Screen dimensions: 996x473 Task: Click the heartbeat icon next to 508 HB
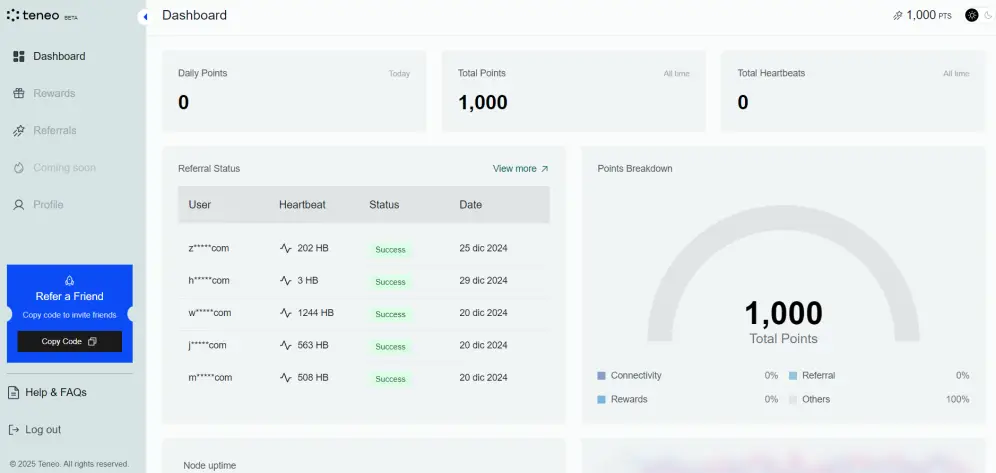click(286, 378)
